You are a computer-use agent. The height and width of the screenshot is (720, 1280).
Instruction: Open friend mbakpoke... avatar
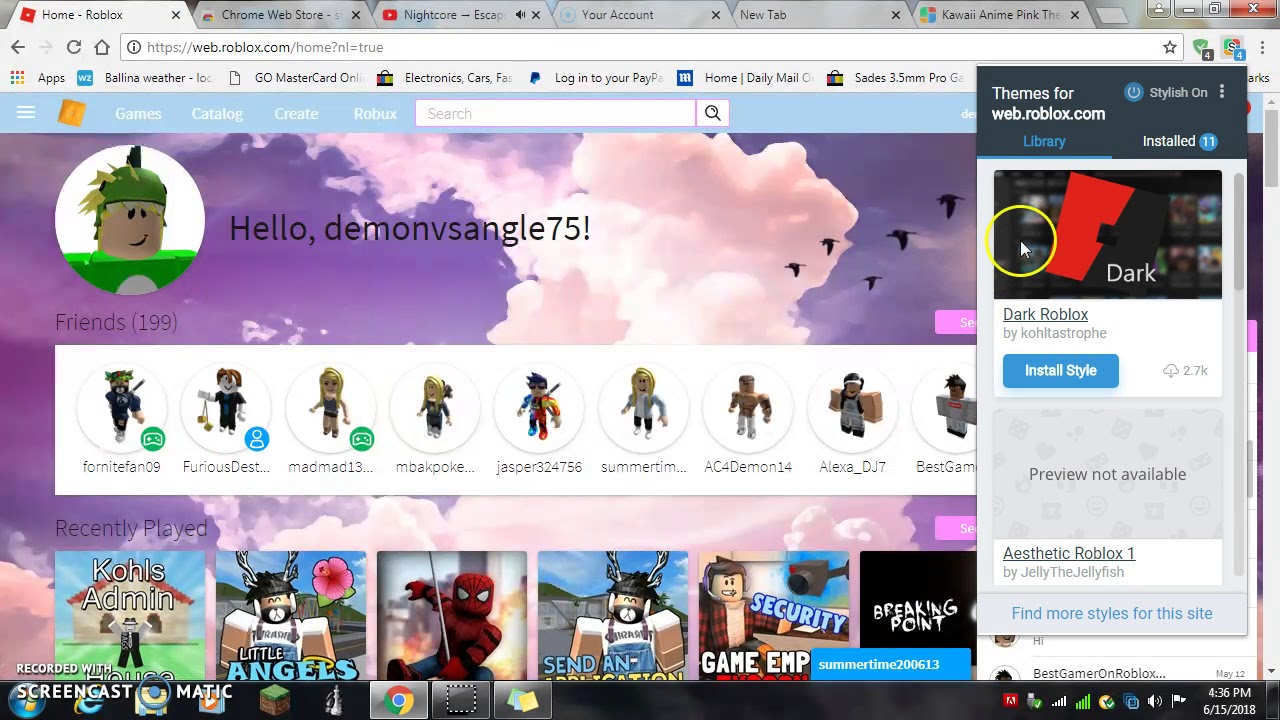click(x=435, y=406)
